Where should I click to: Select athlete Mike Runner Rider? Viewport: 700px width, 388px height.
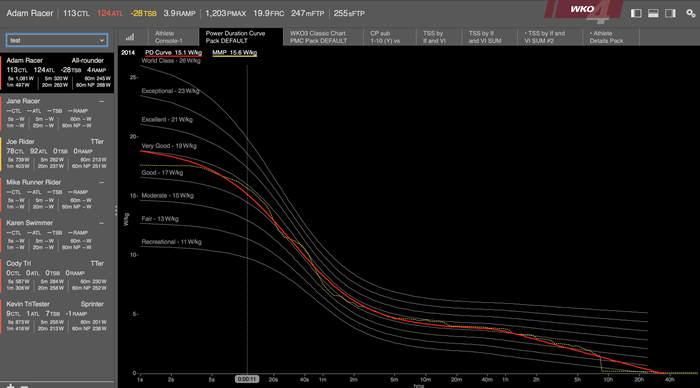pos(57,196)
